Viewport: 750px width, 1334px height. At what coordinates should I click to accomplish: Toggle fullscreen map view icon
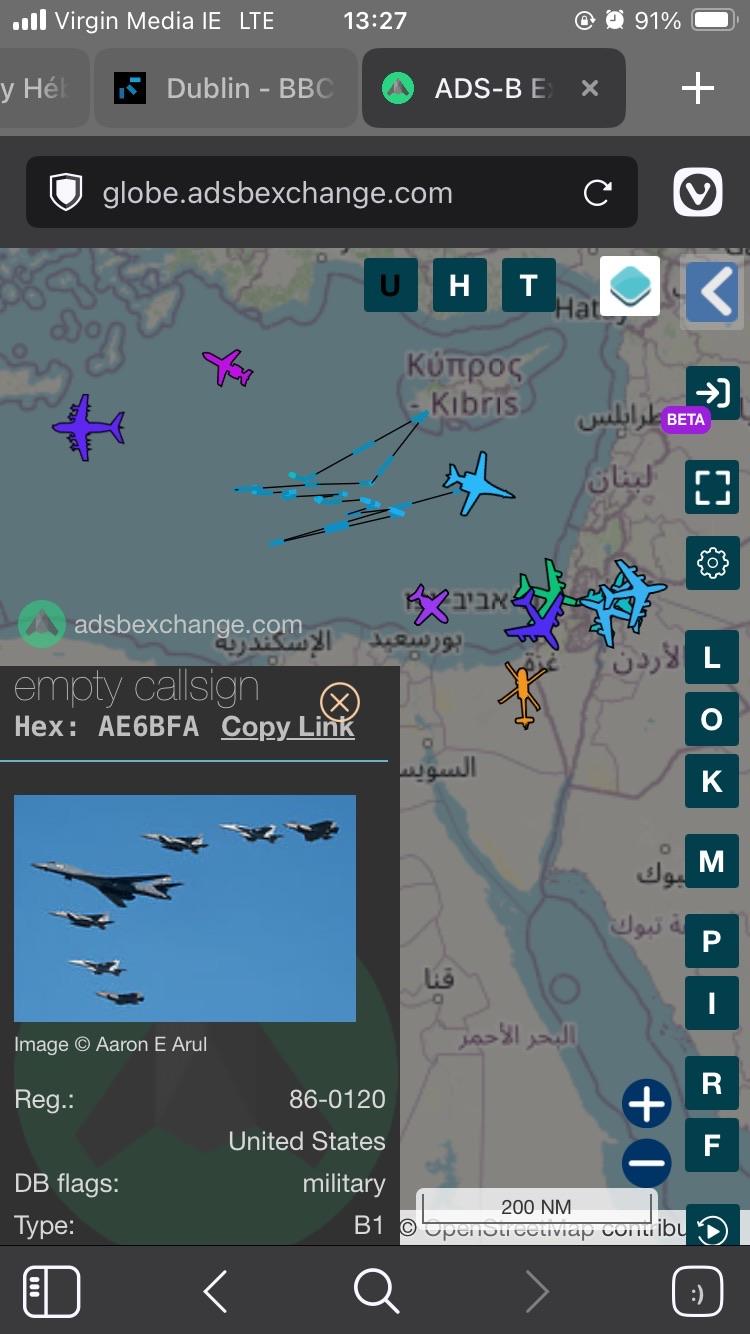point(712,488)
